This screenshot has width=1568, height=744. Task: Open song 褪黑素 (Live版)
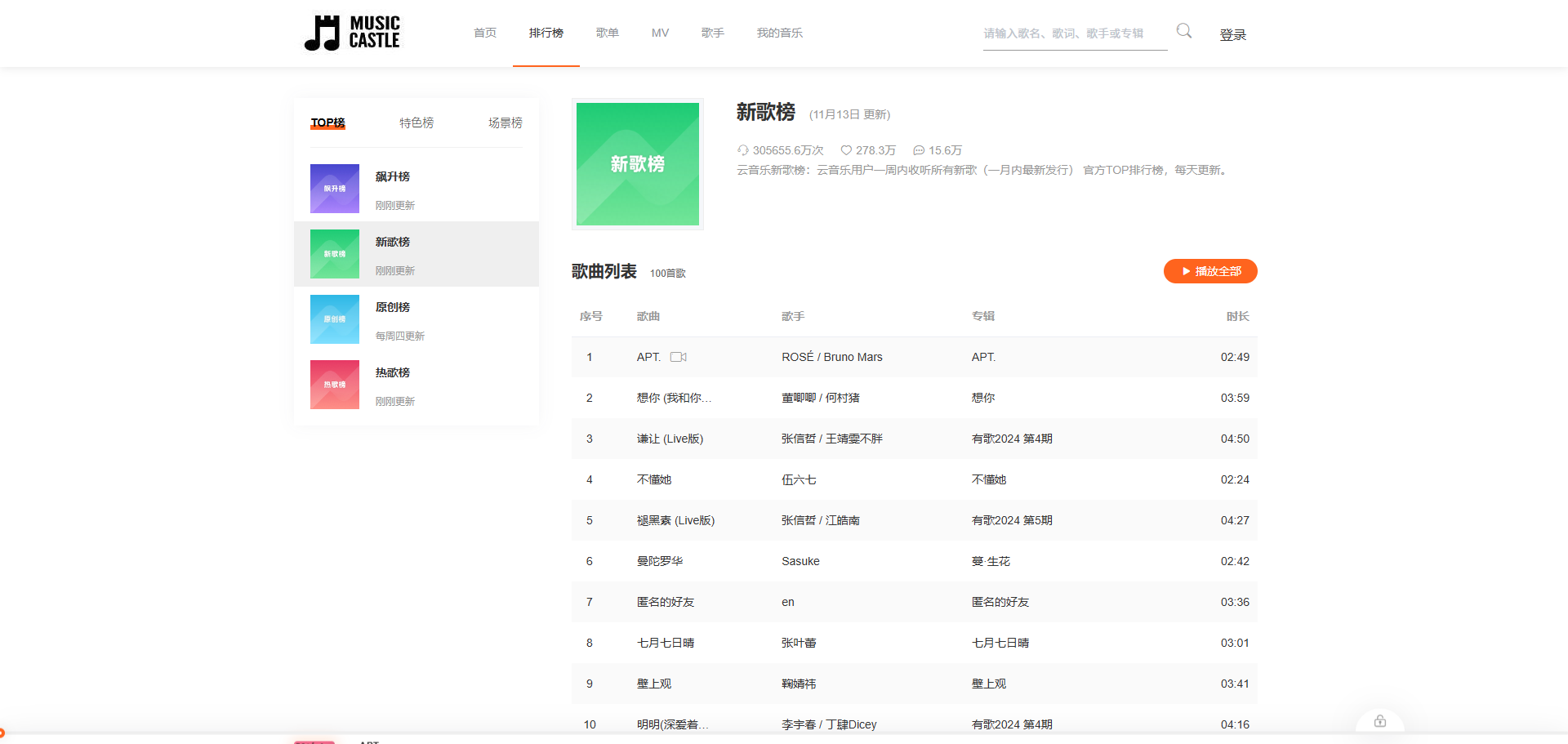pos(675,520)
